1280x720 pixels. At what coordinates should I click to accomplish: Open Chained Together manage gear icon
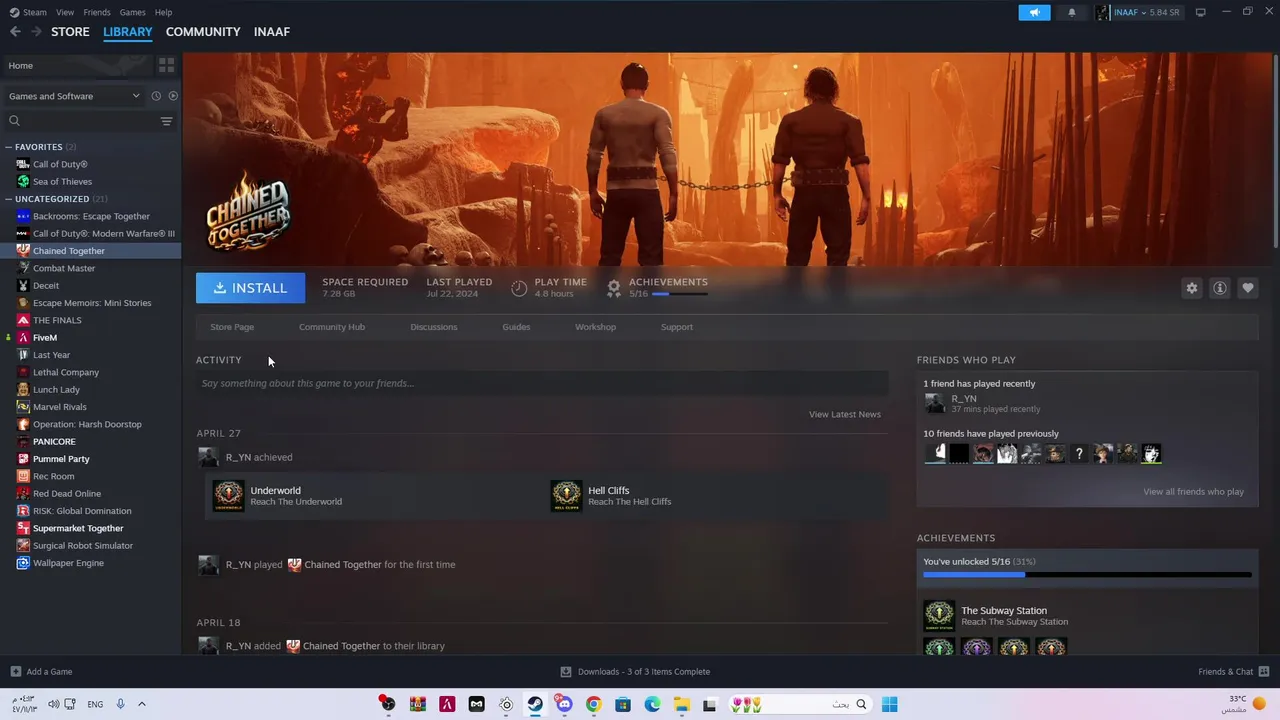pyautogui.click(x=1191, y=288)
